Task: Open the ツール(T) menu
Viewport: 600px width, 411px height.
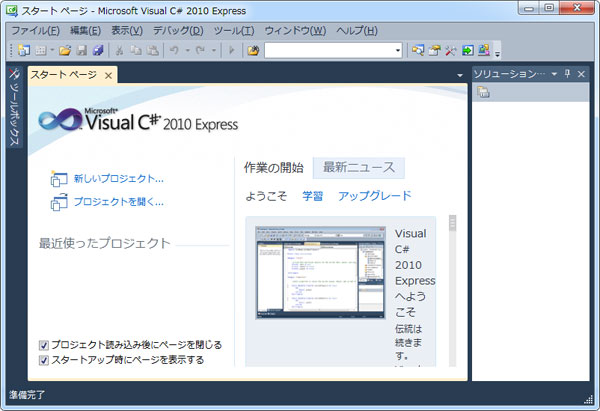Action: [234, 31]
